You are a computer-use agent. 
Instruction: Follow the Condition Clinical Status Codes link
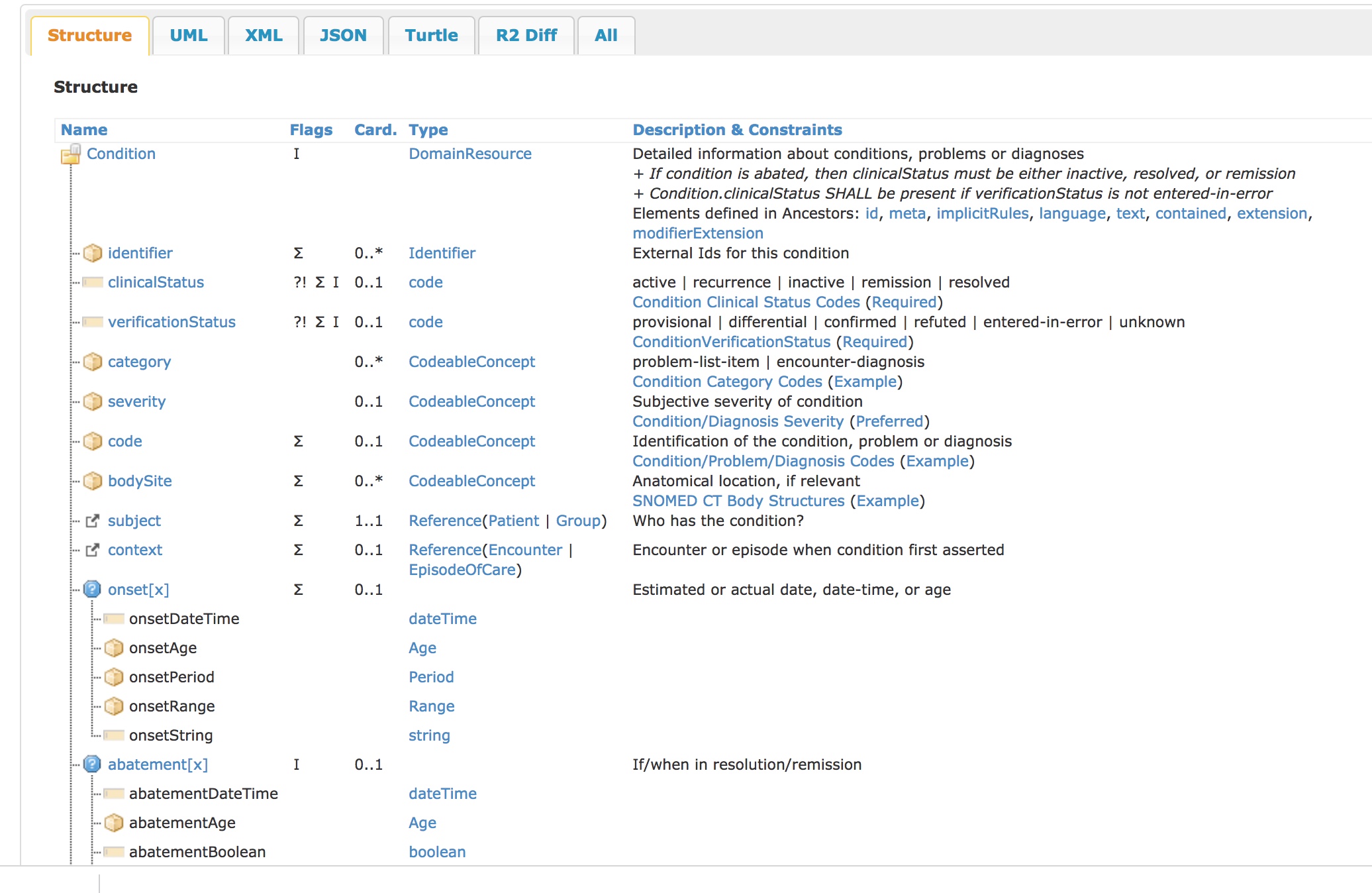point(746,302)
